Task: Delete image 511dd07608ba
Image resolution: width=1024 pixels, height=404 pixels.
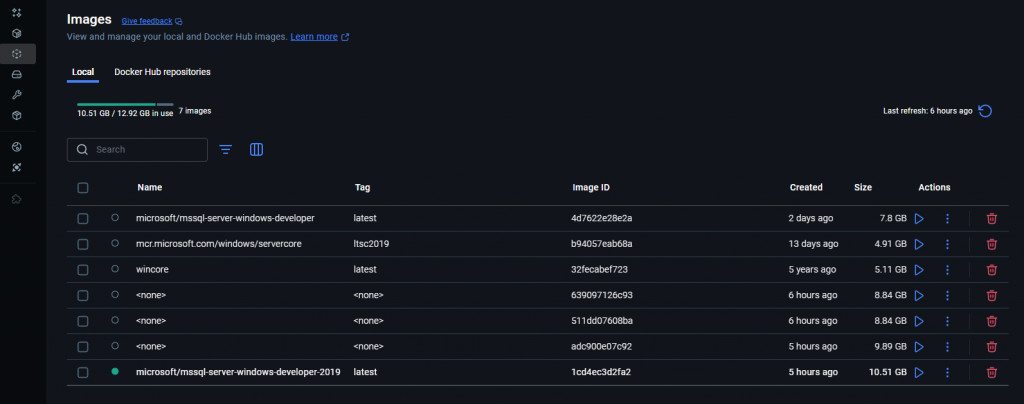Action: tap(991, 321)
